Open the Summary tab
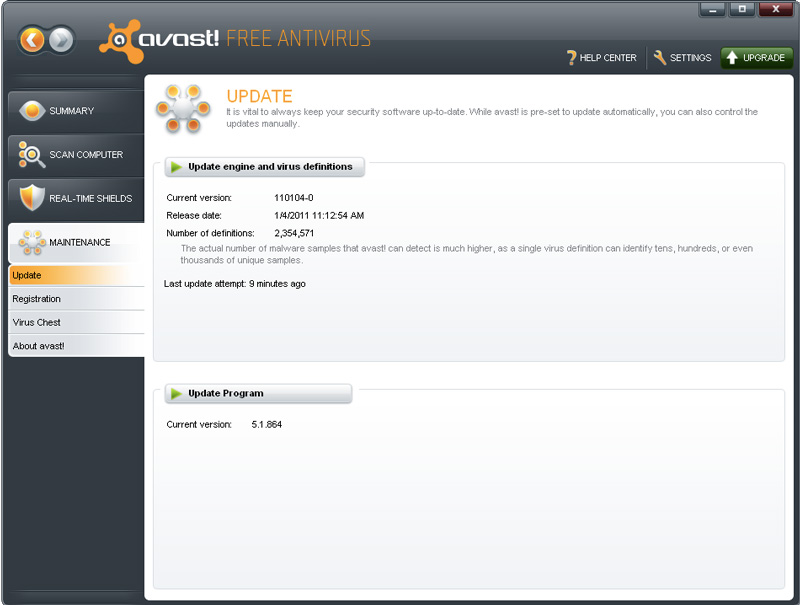The image size is (800, 605). tap(76, 111)
